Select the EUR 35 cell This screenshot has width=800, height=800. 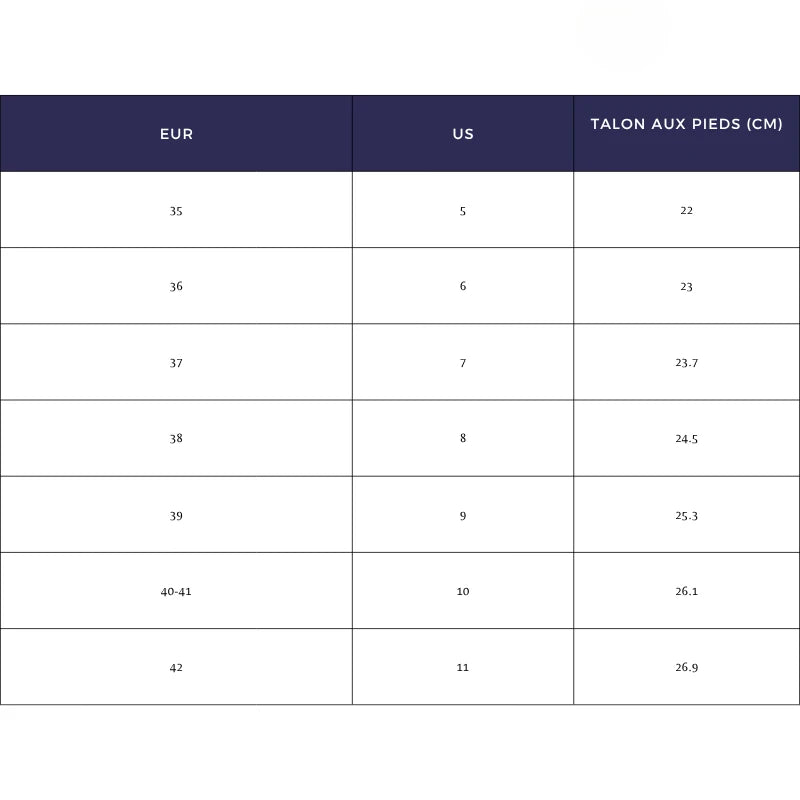pyautogui.click(x=176, y=211)
